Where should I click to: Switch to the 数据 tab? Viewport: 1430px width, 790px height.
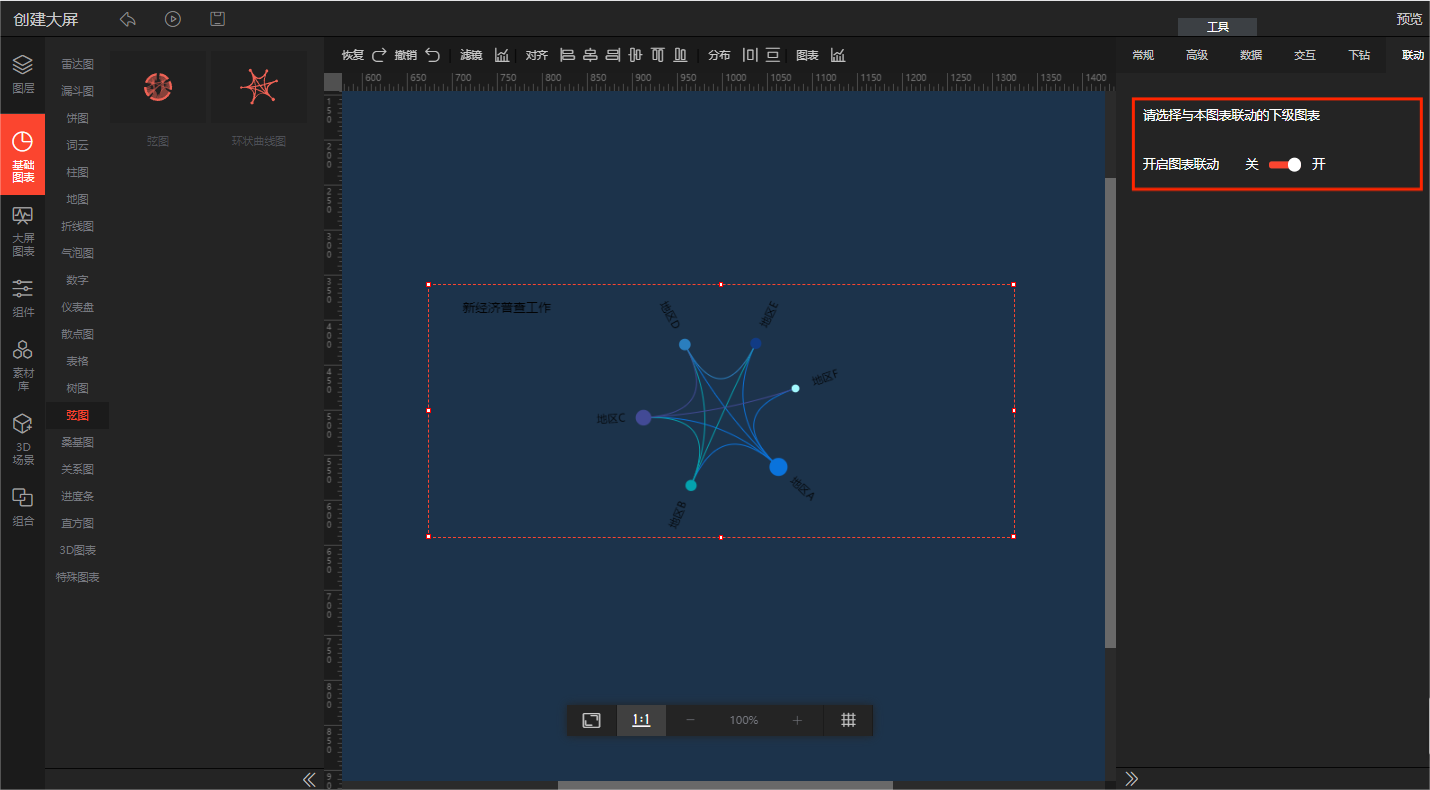point(1251,55)
